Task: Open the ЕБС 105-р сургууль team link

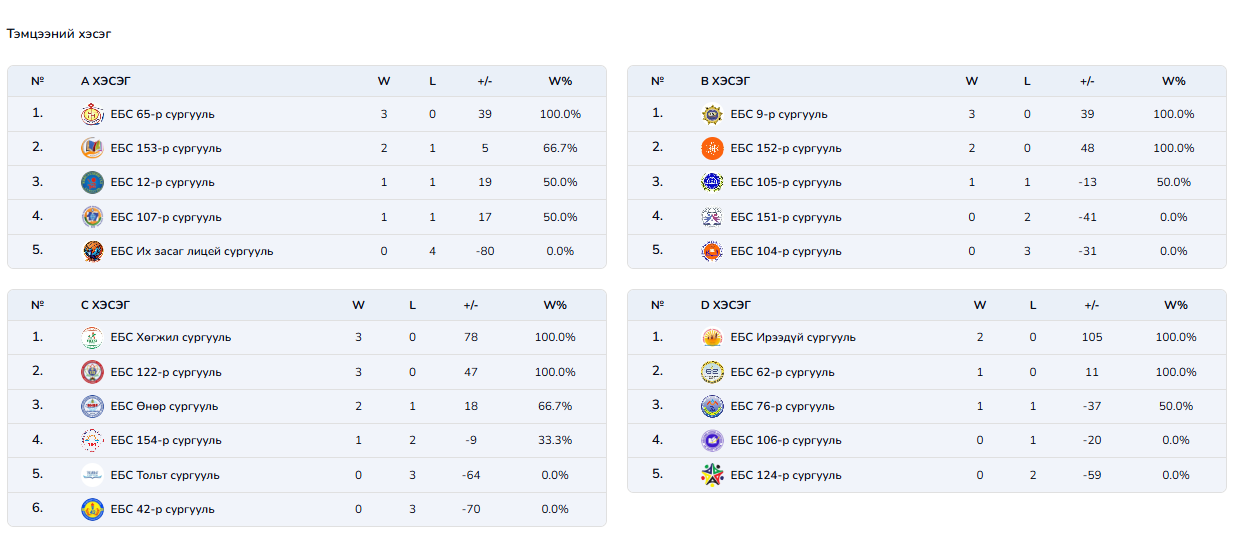Action: coord(786,183)
